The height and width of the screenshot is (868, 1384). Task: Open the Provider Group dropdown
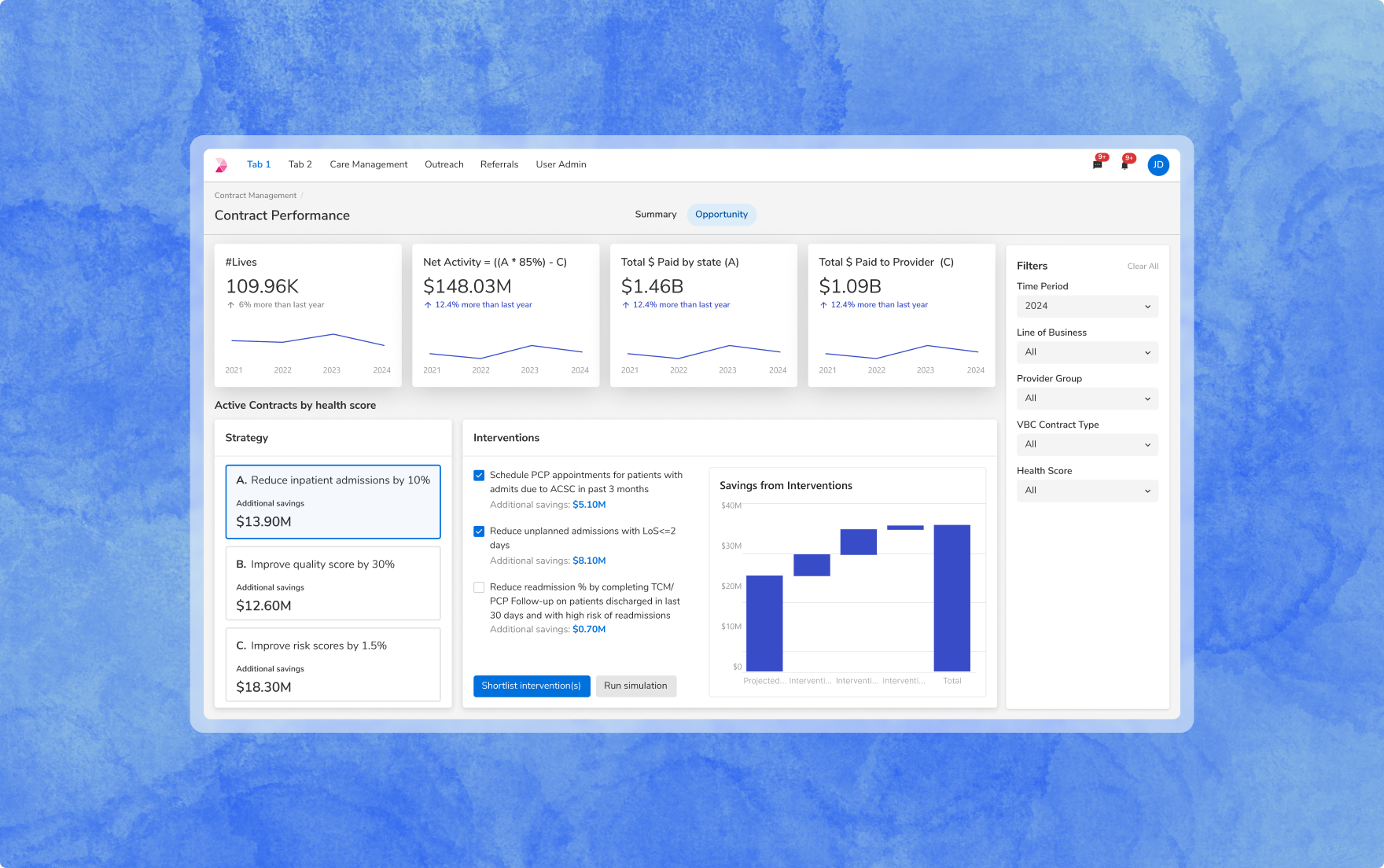tap(1088, 399)
